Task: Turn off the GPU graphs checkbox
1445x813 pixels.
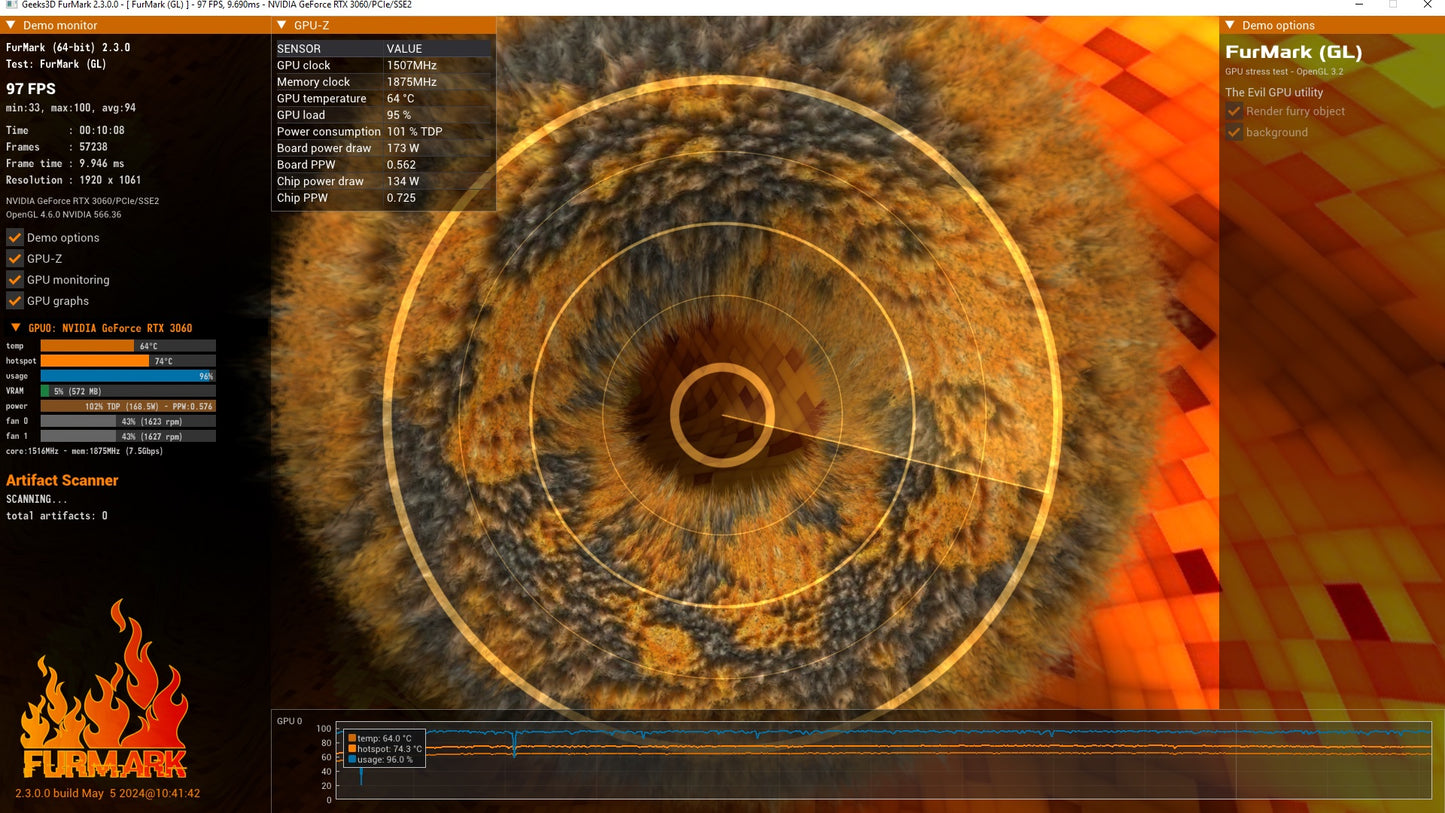Action: click(x=15, y=301)
